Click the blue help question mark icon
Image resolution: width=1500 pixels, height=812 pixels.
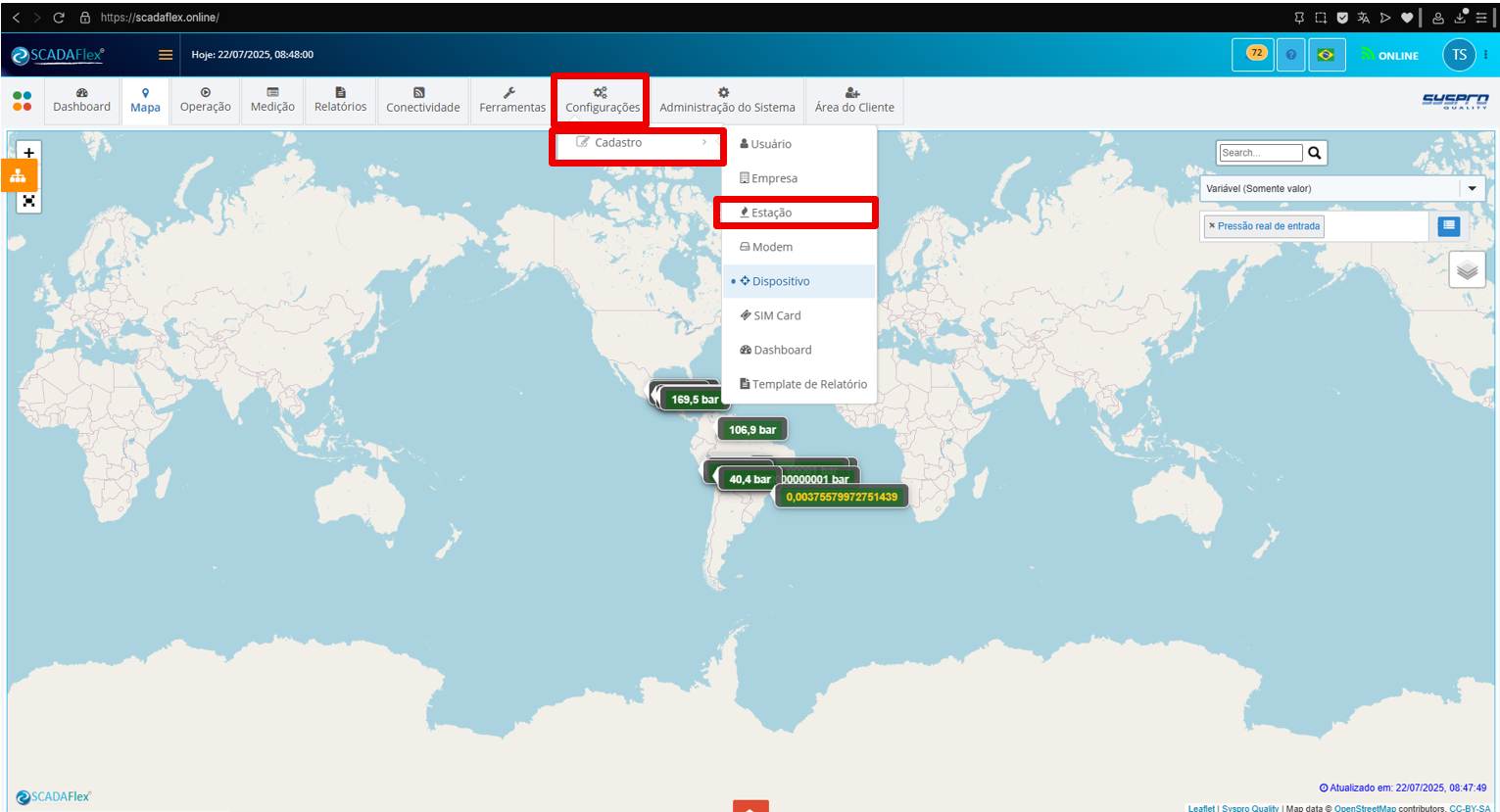point(1290,55)
